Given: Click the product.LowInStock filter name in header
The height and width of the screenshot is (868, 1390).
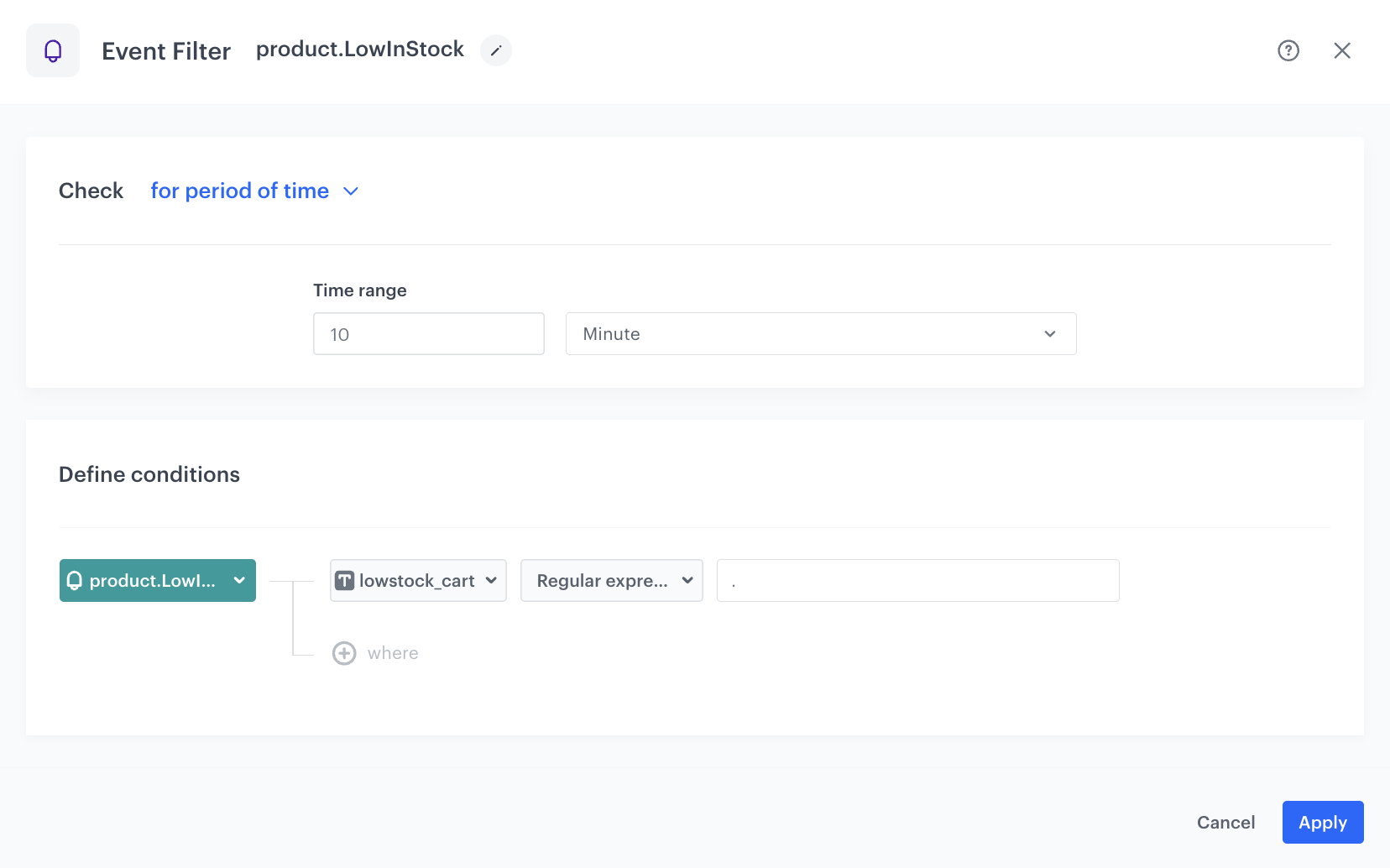Looking at the screenshot, I should tap(359, 50).
